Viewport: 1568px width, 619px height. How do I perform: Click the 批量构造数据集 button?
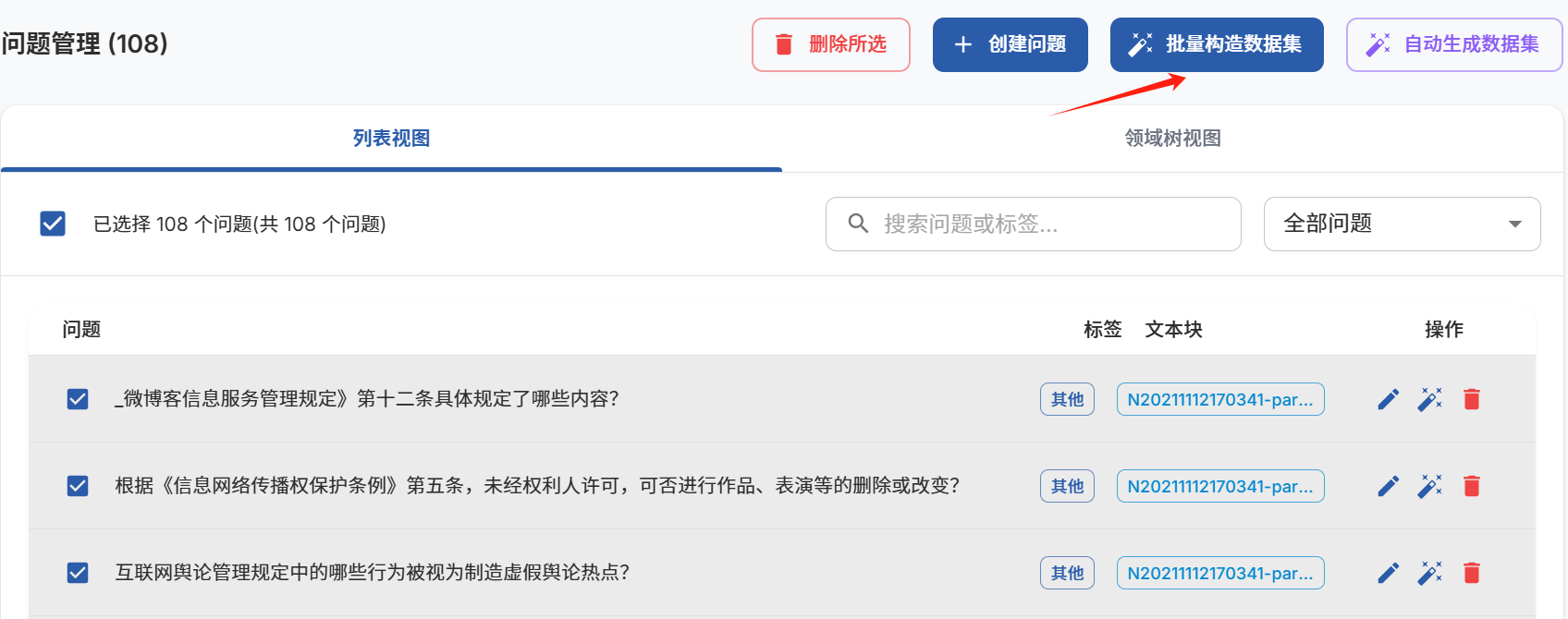pyautogui.click(x=1217, y=44)
